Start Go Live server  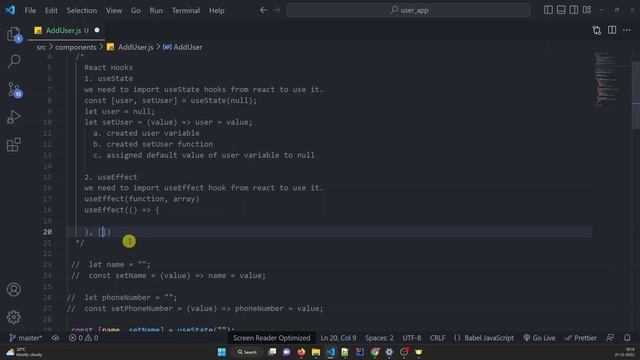(x=539, y=338)
